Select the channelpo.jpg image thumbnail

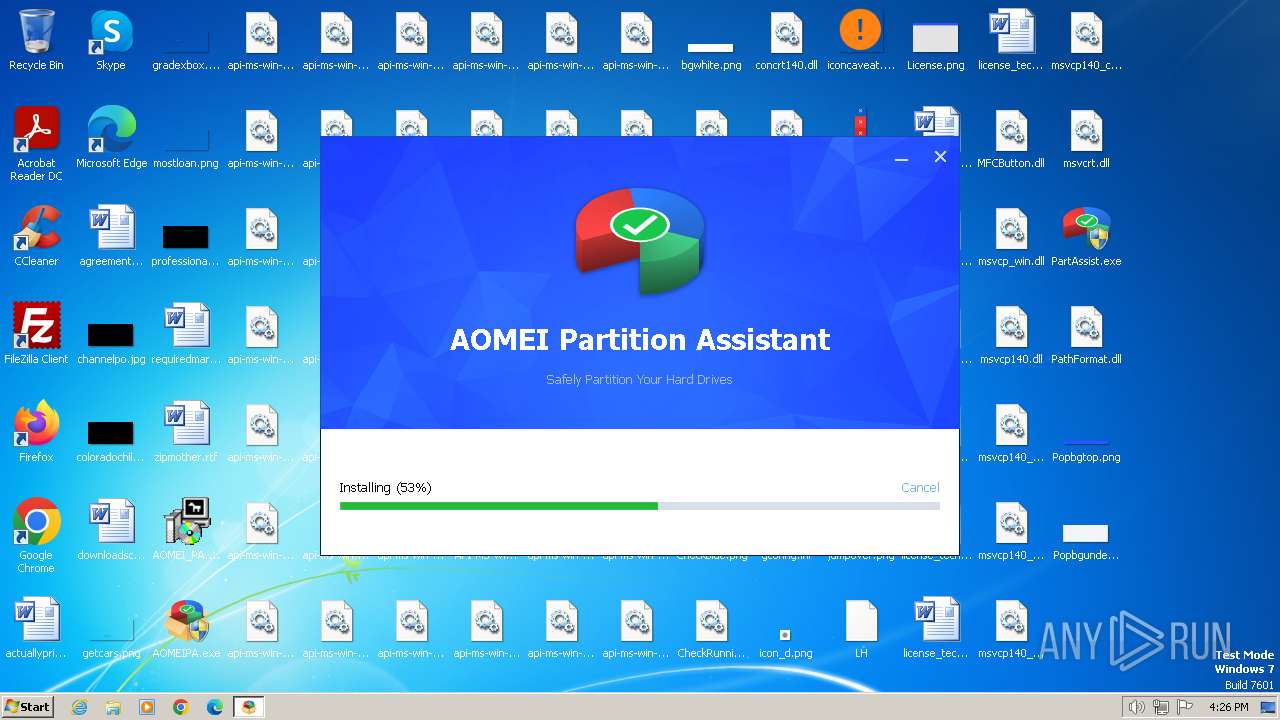111,341
